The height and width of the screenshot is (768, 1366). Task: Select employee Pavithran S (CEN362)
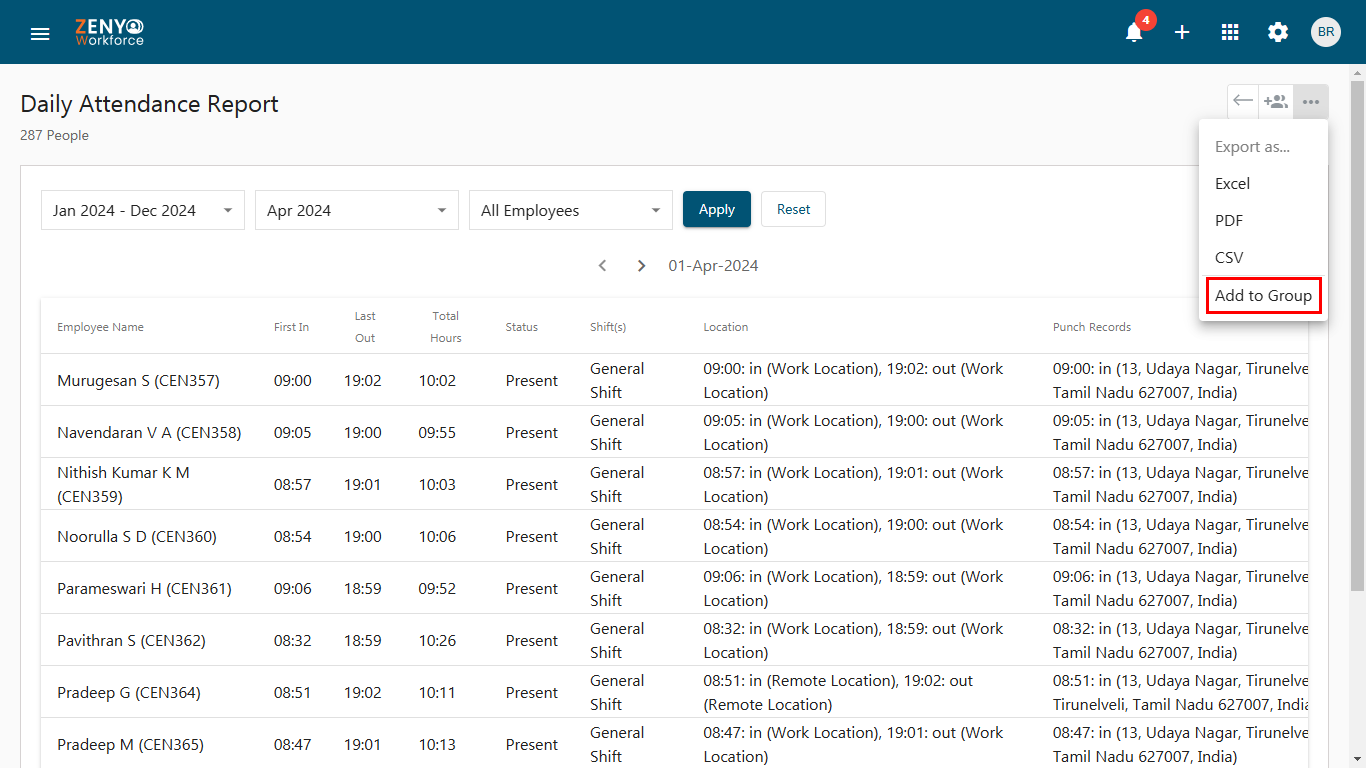tap(131, 641)
